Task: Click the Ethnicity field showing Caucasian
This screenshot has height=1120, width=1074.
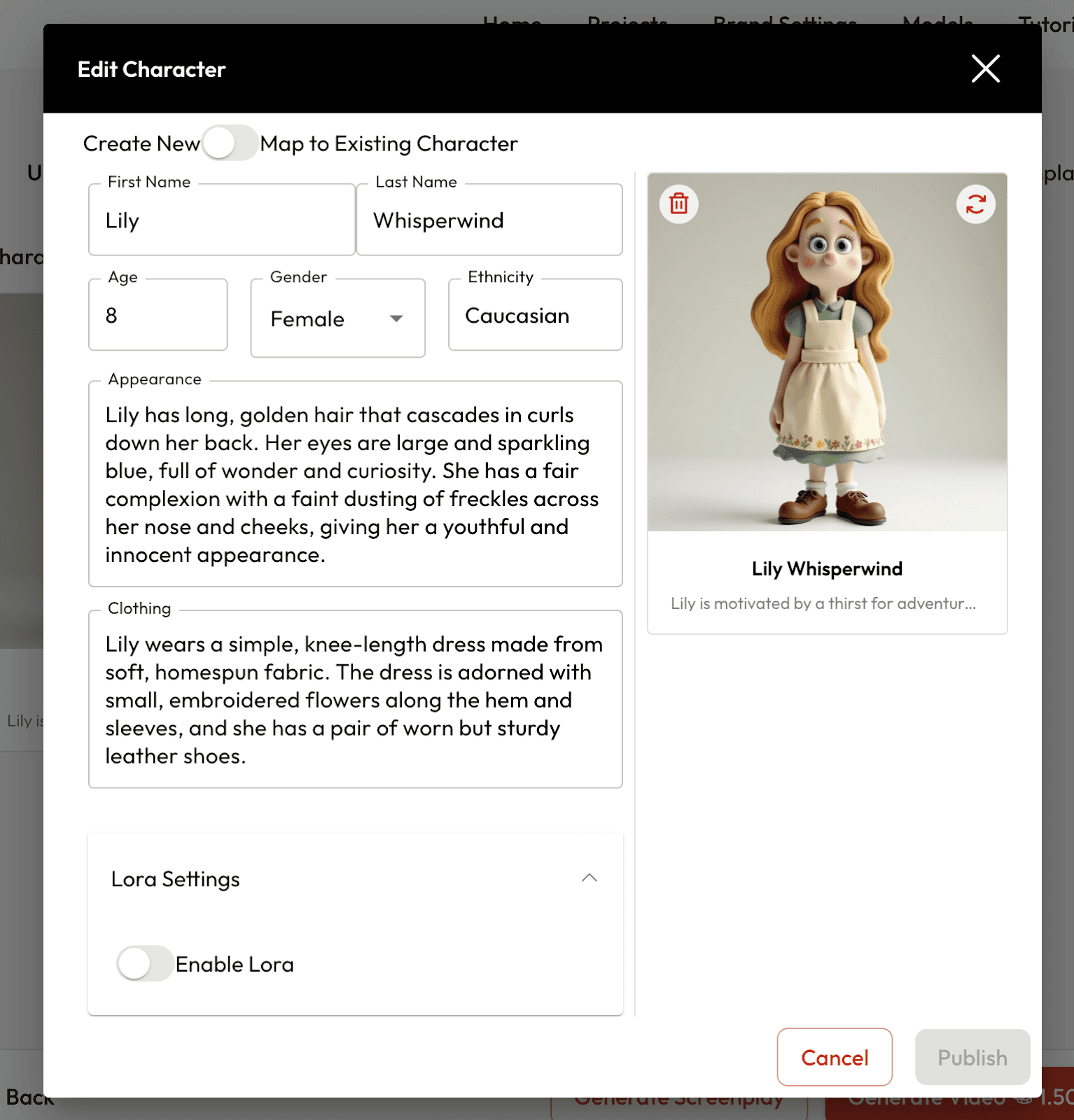Action: (535, 315)
